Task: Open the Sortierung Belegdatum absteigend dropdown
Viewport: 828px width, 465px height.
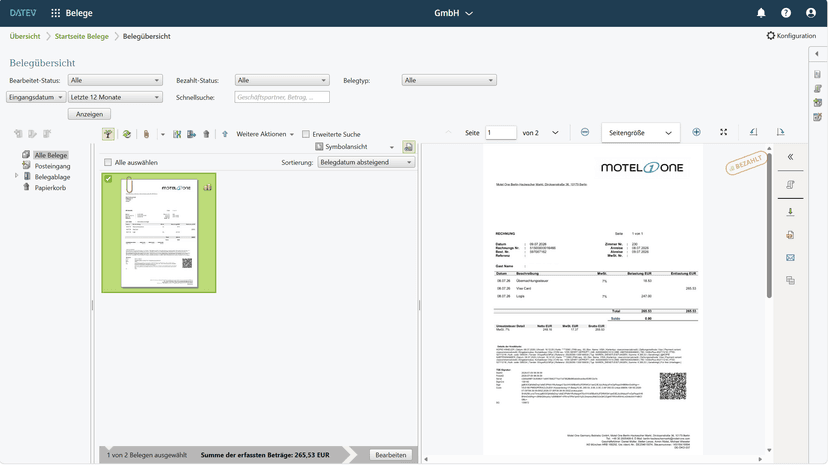Action: tap(366, 163)
